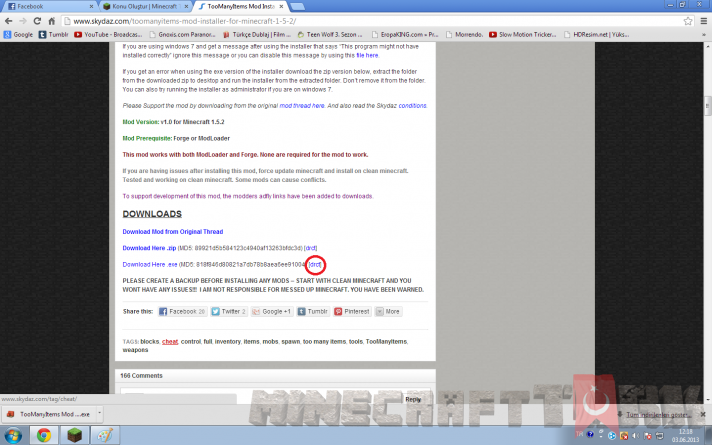Open the 'tools' tag link
This screenshot has width=712, height=445.
tap(356, 341)
